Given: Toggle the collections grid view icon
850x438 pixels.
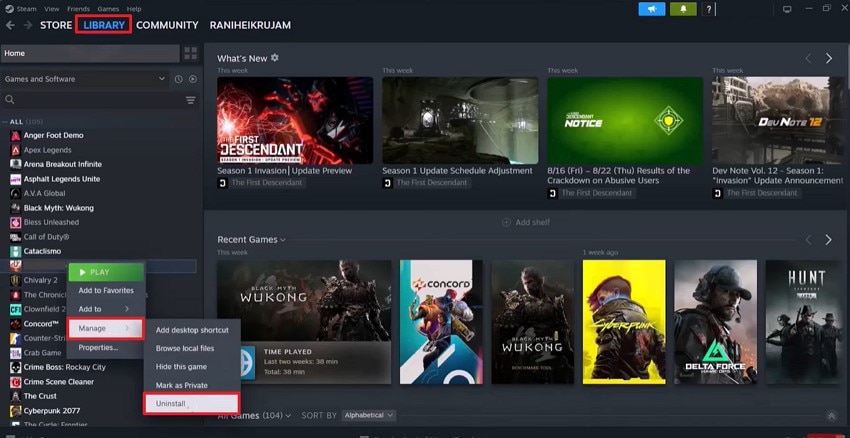Looking at the screenshot, I should point(191,53).
